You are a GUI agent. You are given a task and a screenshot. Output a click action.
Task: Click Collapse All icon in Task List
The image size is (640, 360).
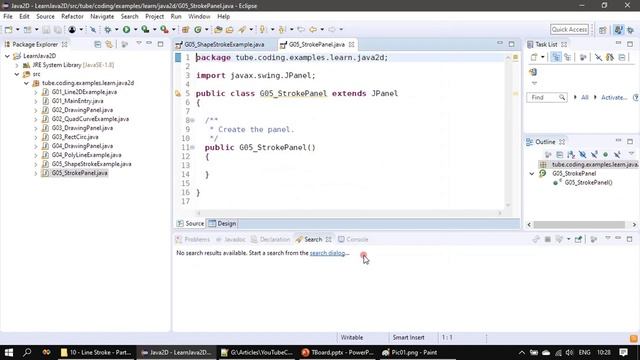pos(622,57)
